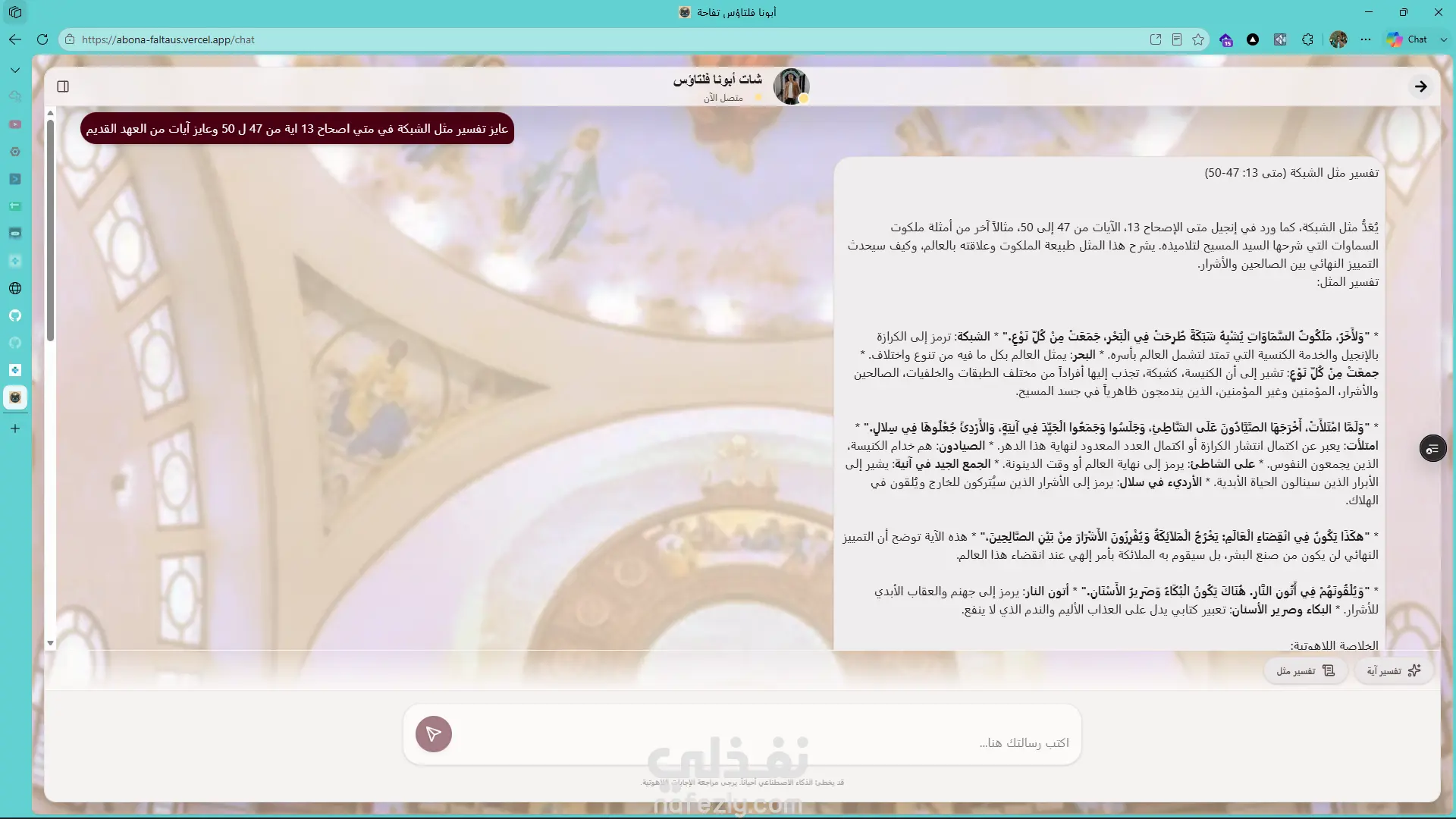
Task: Open the browser Settings and more menu
Action: pyautogui.click(x=1366, y=39)
